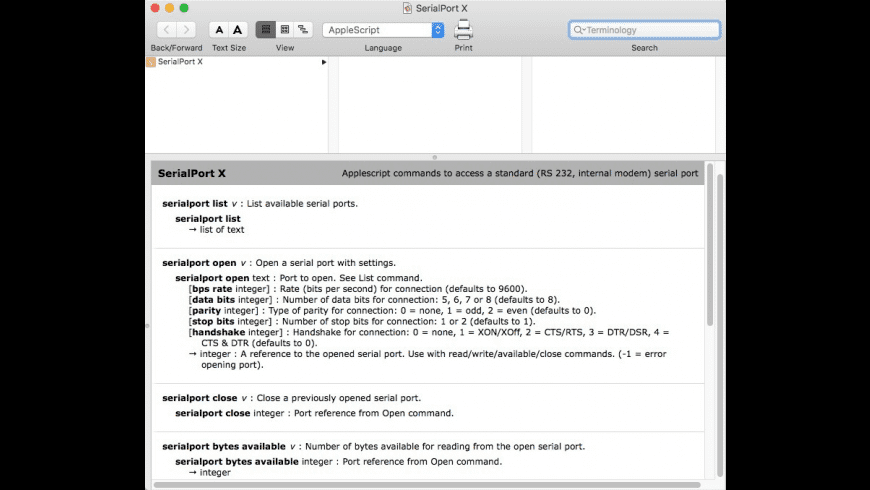The height and width of the screenshot is (490, 870).
Task: Switch to the column browser view
Action: coord(266,29)
